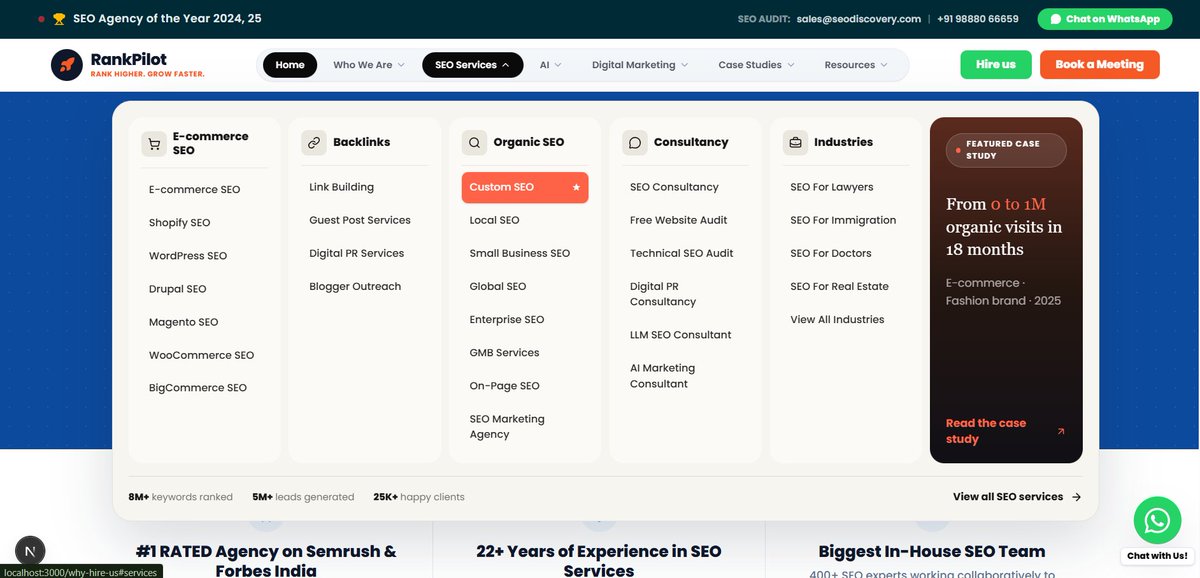Click the Consultancy chat bubble icon

pyautogui.click(x=635, y=143)
